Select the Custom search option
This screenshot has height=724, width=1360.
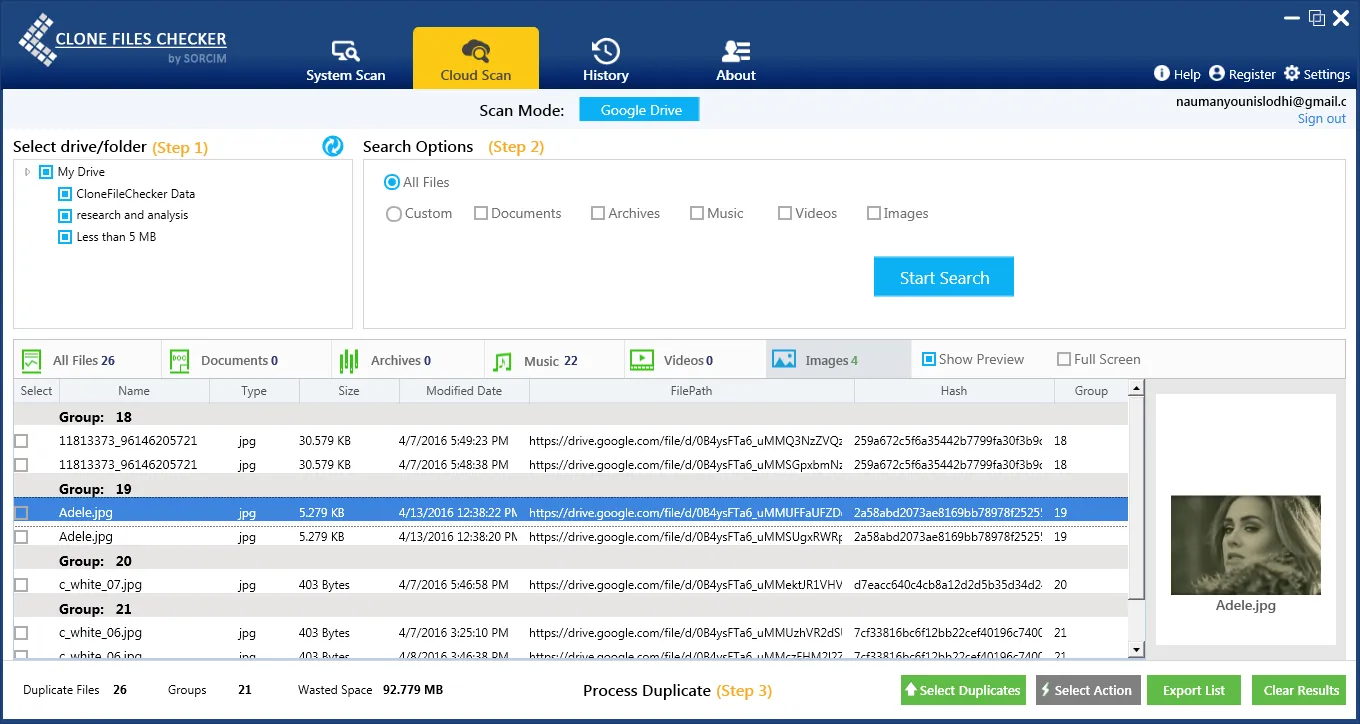(x=393, y=213)
